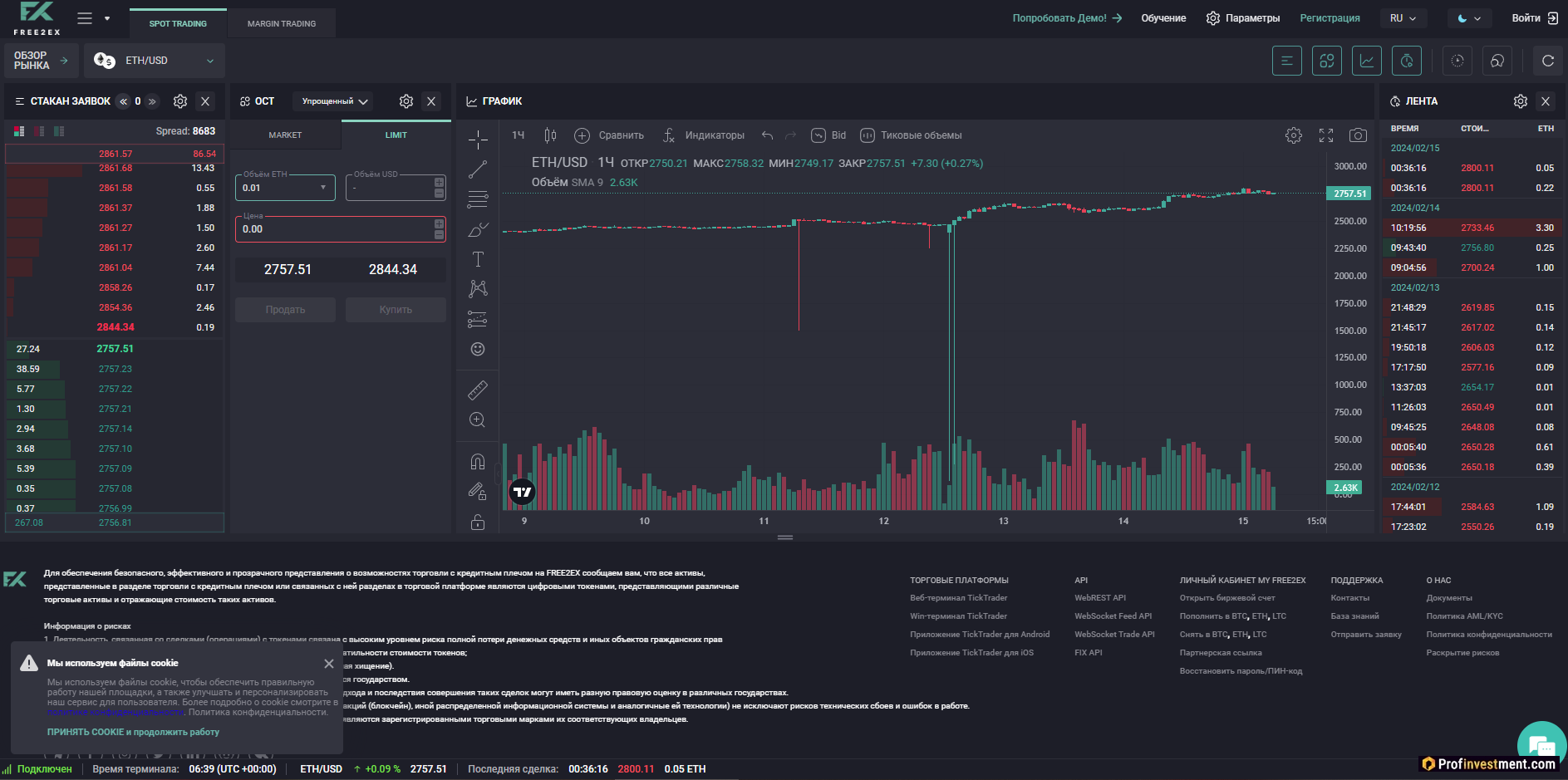Open order book settings gear

click(x=180, y=101)
